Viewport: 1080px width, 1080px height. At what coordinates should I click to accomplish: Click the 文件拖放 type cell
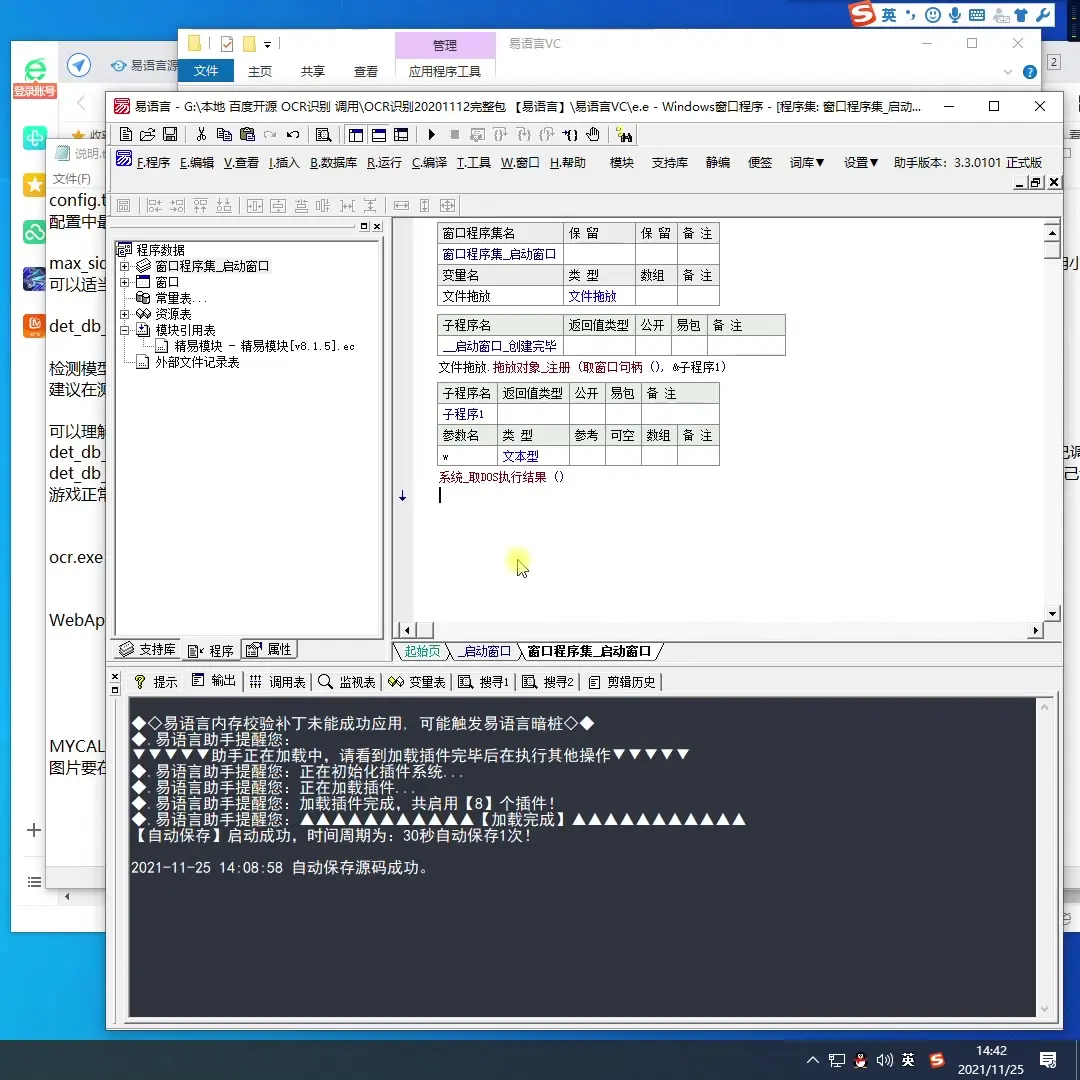(599, 296)
